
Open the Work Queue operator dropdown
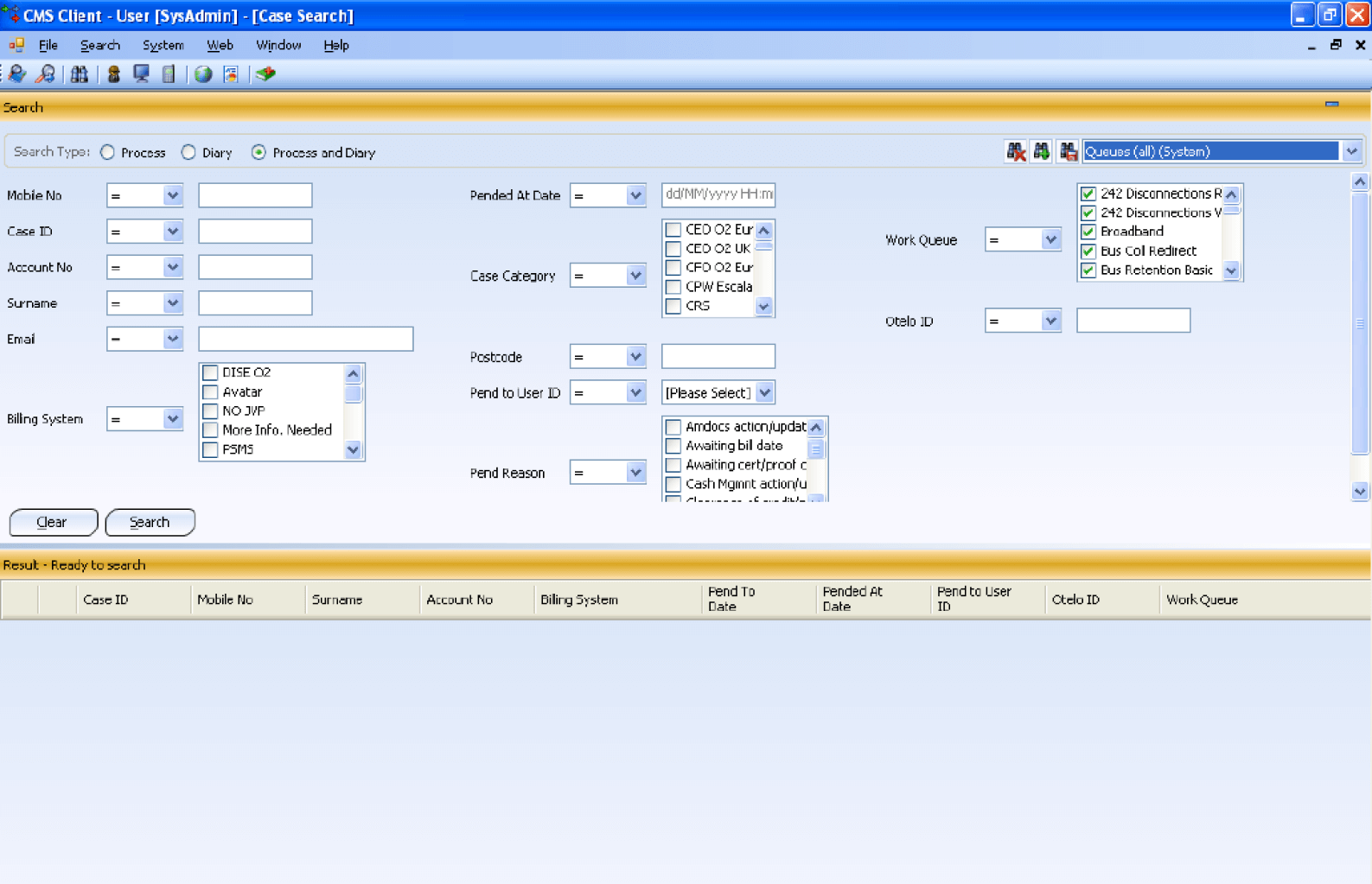tap(1051, 240)
